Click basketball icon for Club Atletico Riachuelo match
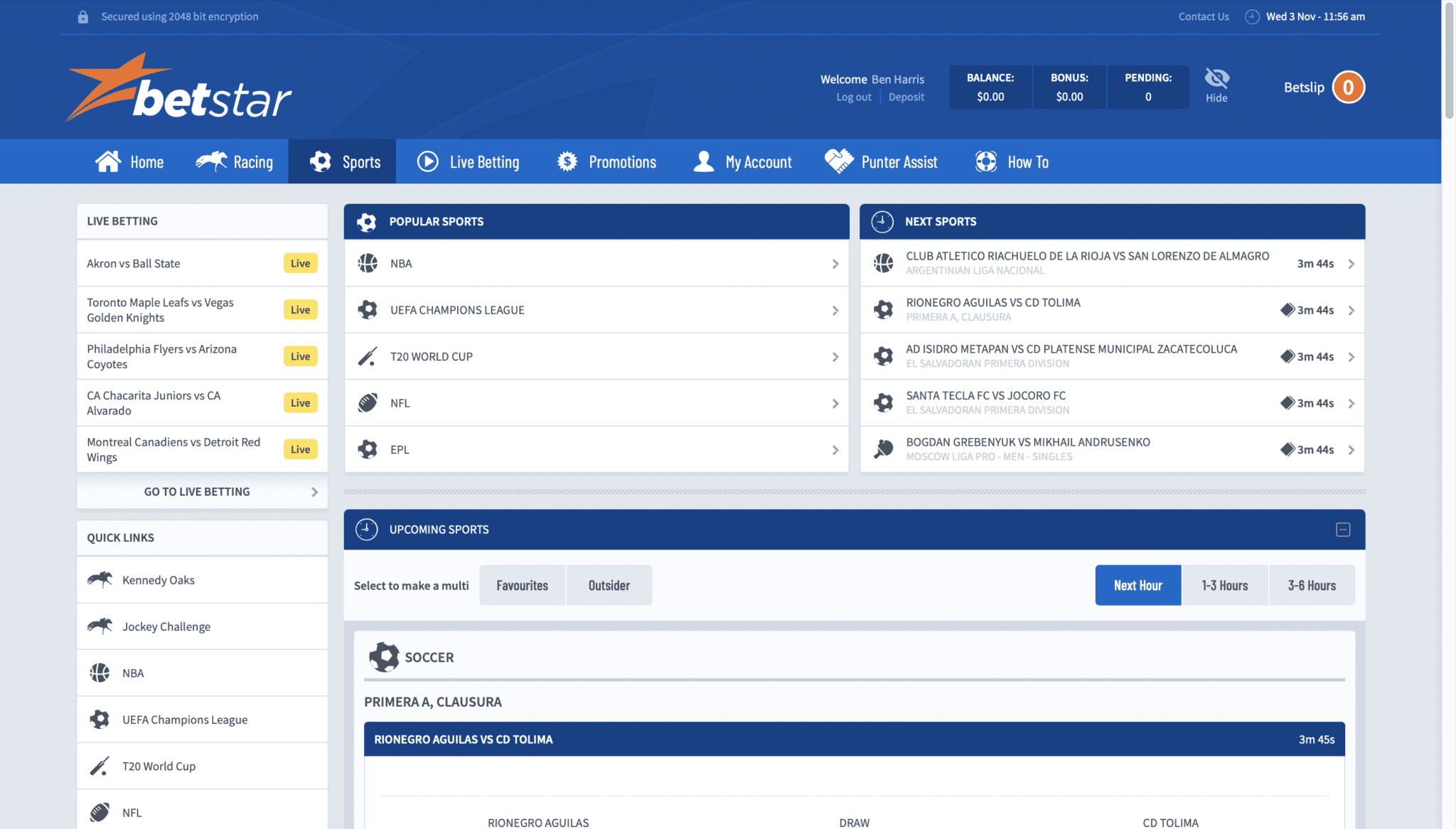This screenshot has height=829, width=1456. [x=883, y=263]
